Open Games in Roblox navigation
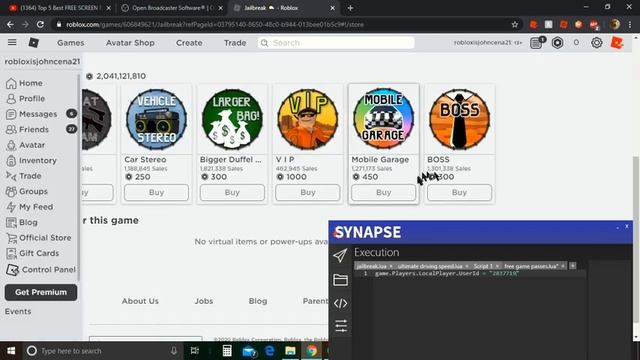640x360 pixels. (71, 43)
